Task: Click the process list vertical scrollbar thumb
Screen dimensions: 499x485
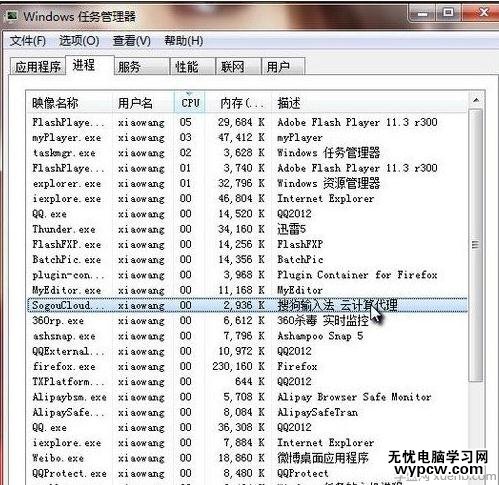Action: click(x=476, y=245)
